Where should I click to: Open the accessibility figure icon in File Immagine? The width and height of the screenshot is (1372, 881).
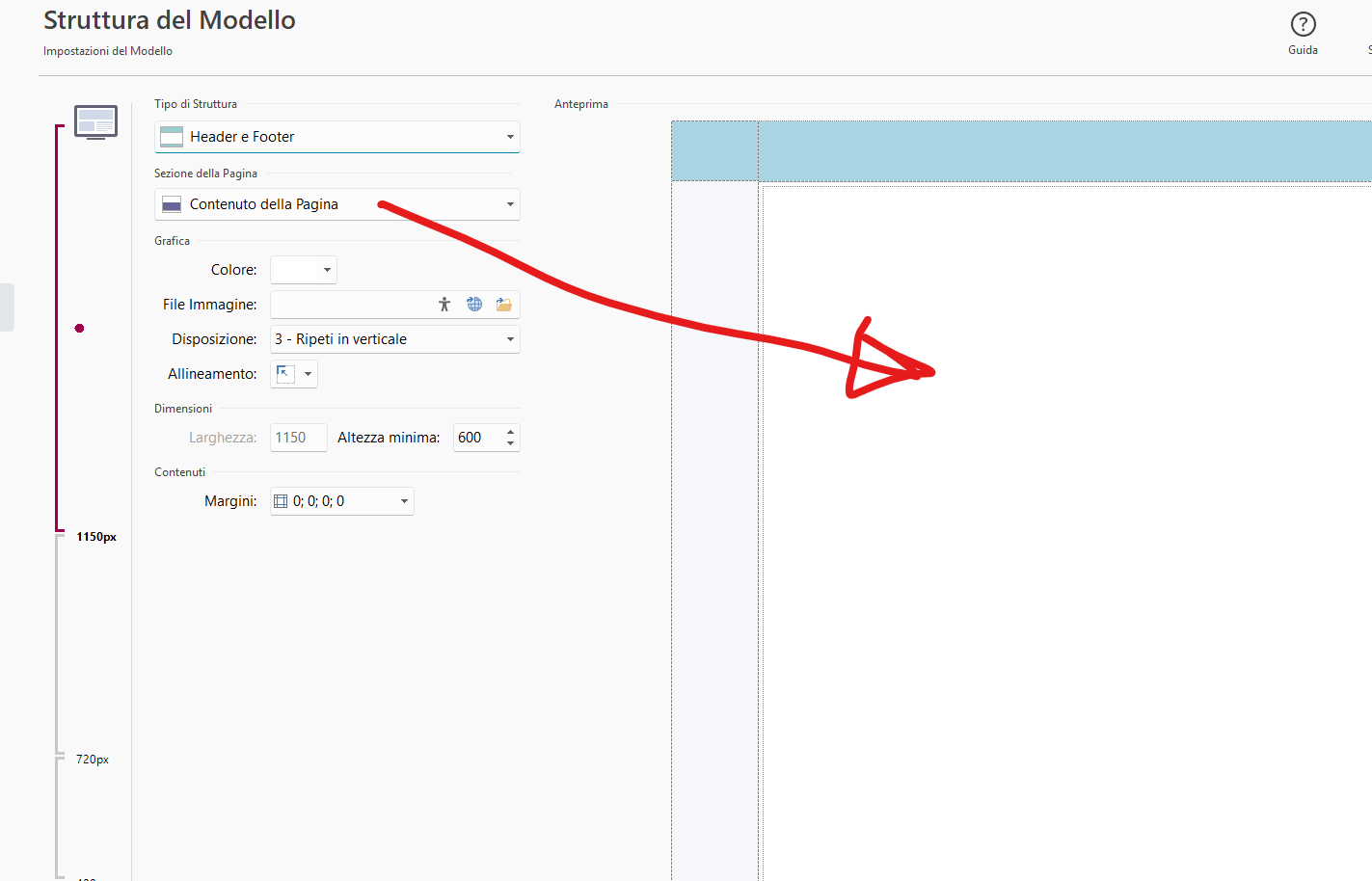pyautogui.click(x=444, y=305)
